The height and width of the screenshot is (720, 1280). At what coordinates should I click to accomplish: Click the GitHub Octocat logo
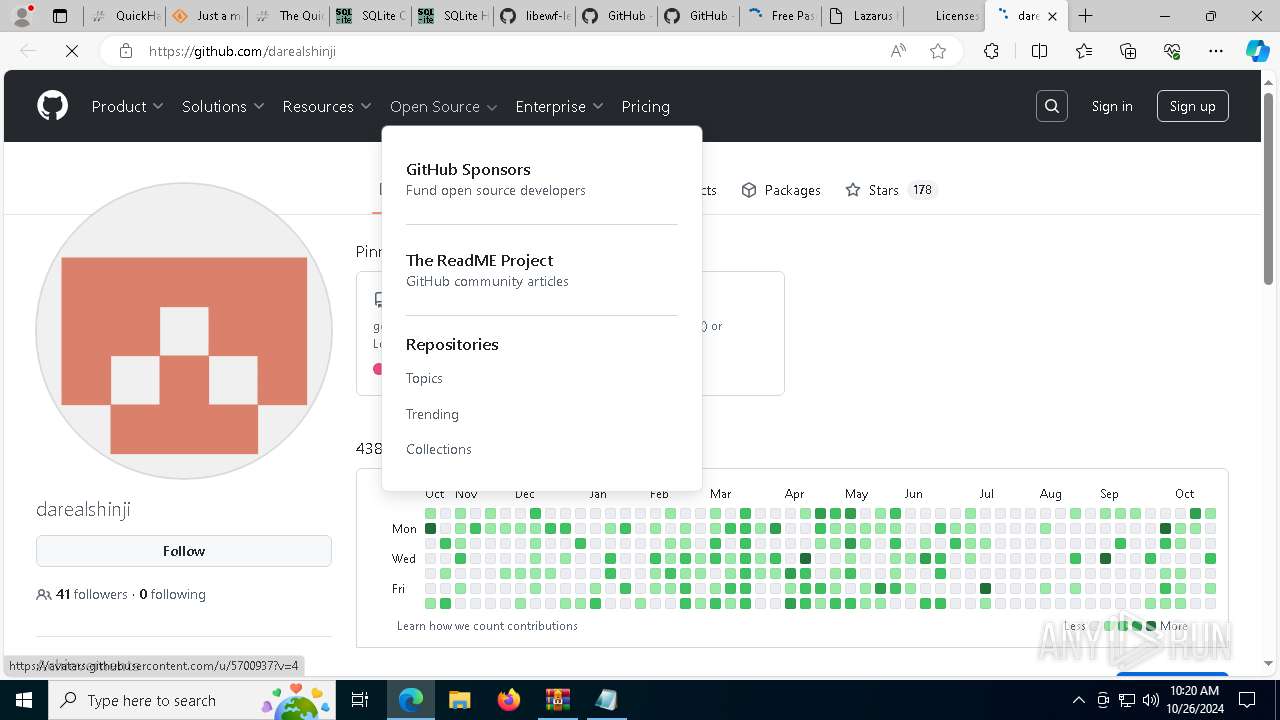point(52,106)
